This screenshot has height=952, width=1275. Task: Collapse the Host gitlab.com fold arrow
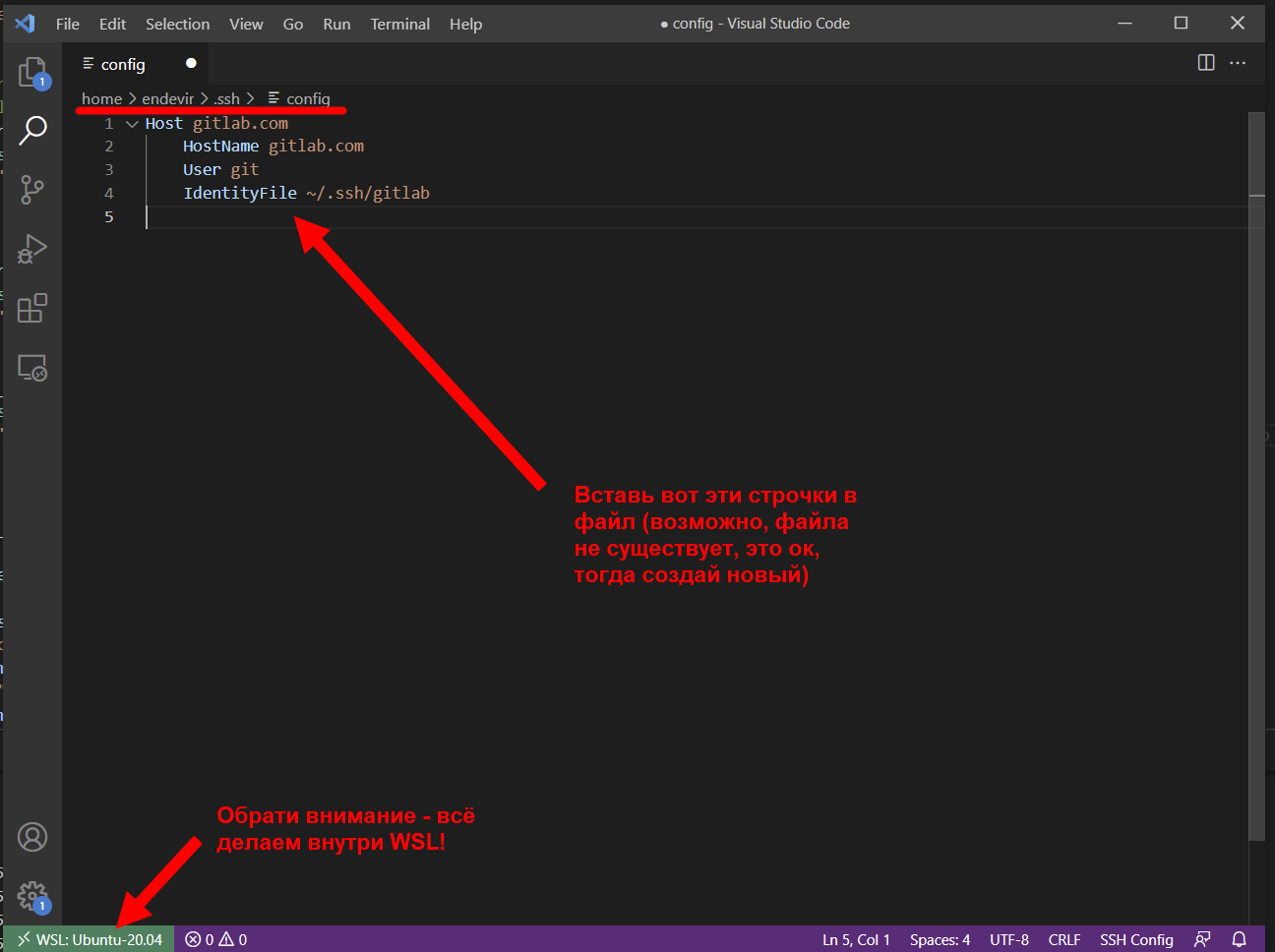(x=132, y=124)
